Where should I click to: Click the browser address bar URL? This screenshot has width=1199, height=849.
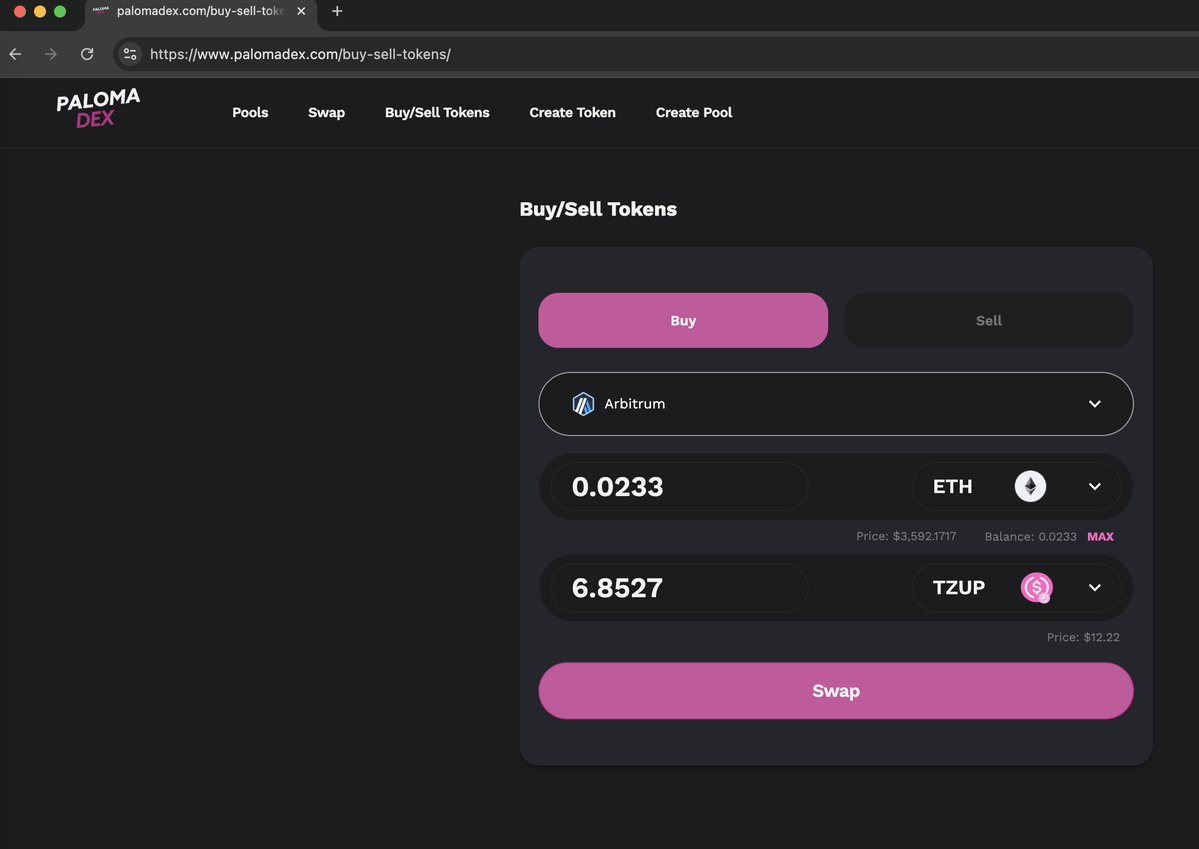click(x=300, y=54)
